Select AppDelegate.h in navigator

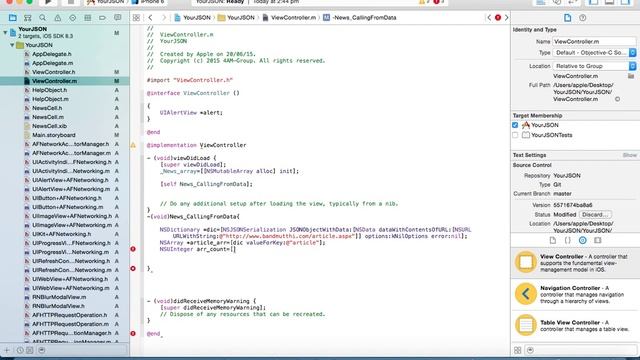coord(51,54)
